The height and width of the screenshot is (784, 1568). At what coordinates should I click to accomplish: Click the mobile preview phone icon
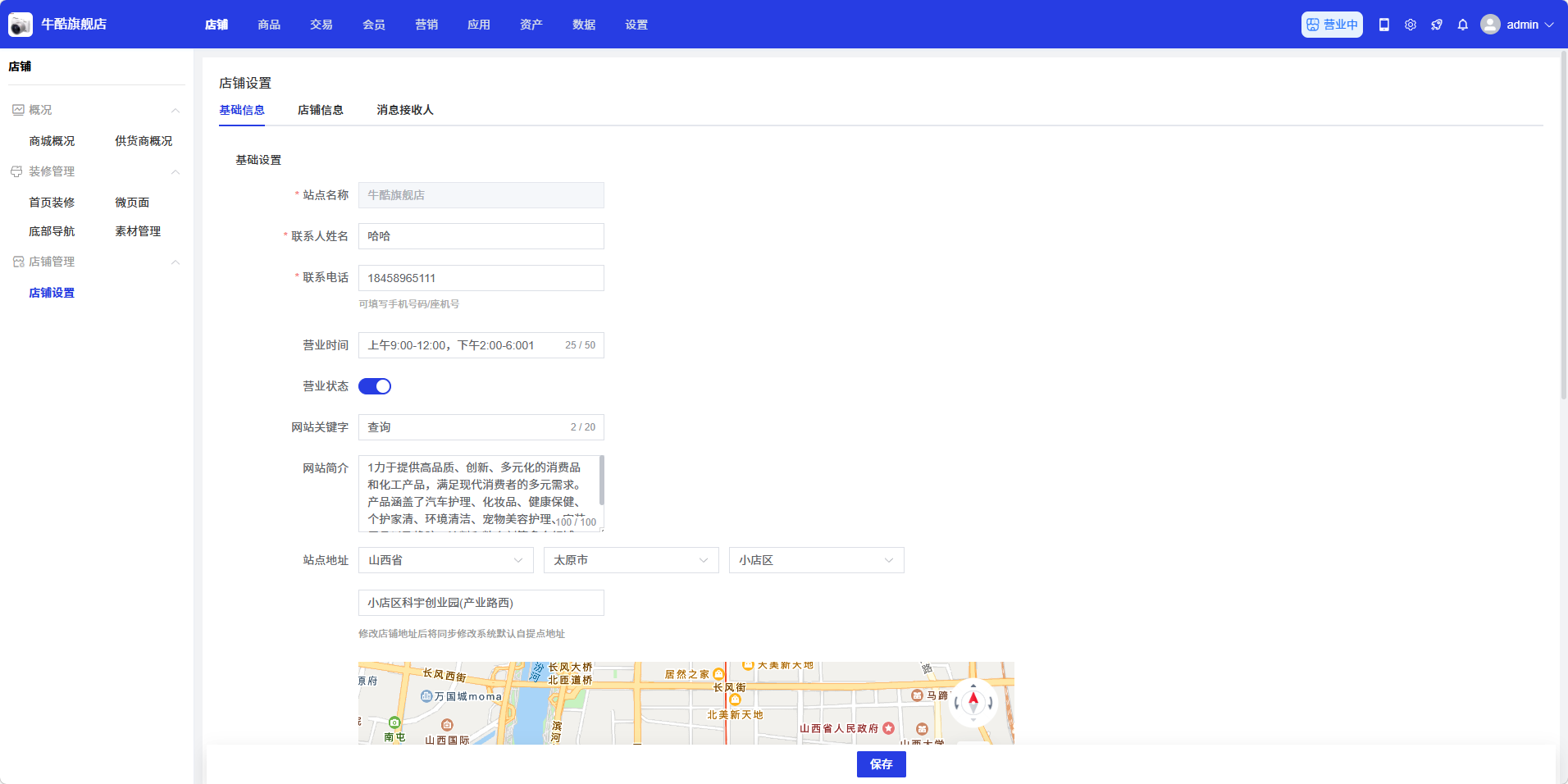coord(1383,25)
